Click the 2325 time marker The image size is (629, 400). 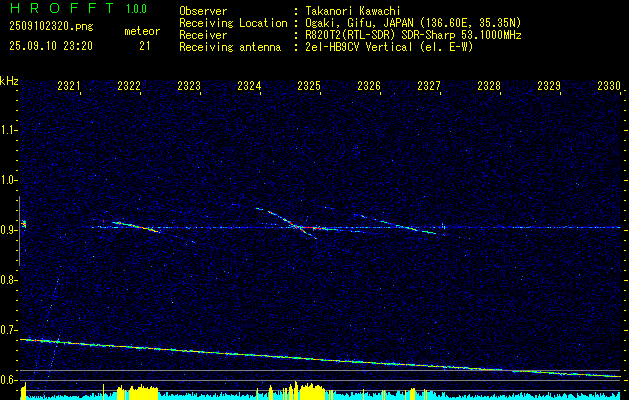pyautogui.click(x=309, y=86)
